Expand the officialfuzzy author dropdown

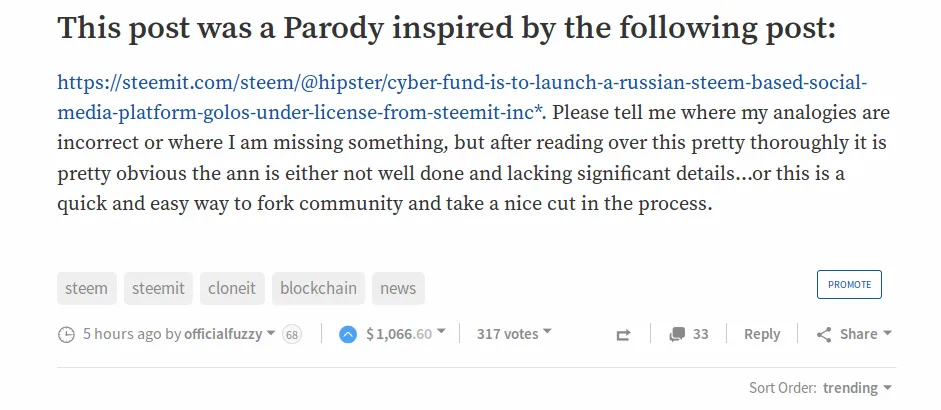271,333
